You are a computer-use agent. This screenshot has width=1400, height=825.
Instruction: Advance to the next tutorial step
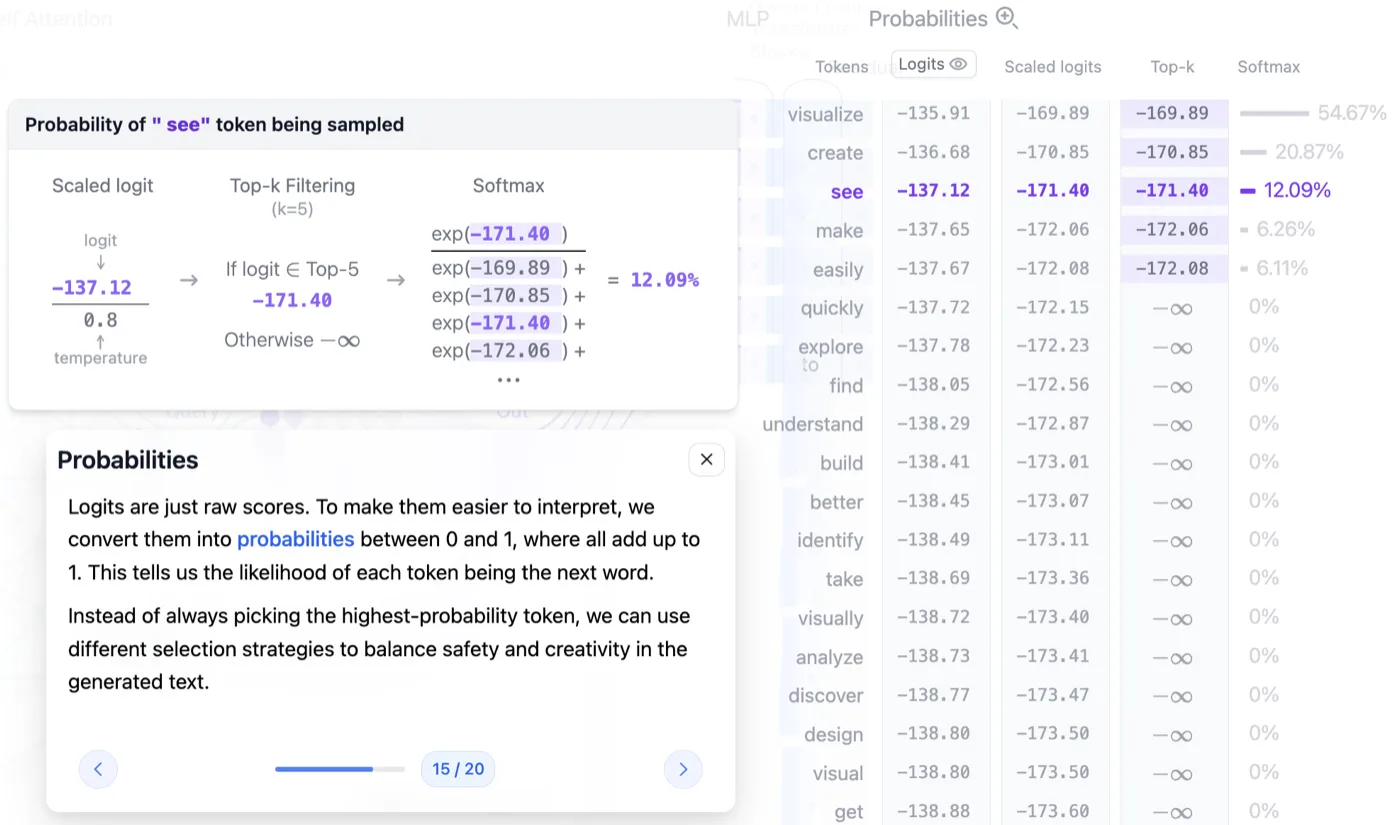pyautogui.click(x=683, y=769)
